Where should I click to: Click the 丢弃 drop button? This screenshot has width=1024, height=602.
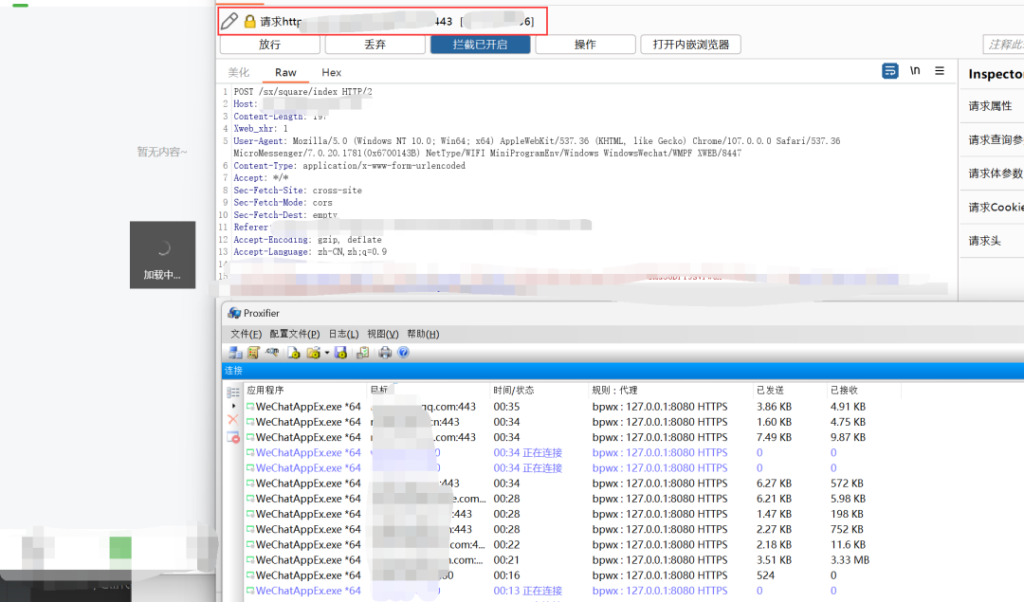pyautogui.click(x=375, y=44)
